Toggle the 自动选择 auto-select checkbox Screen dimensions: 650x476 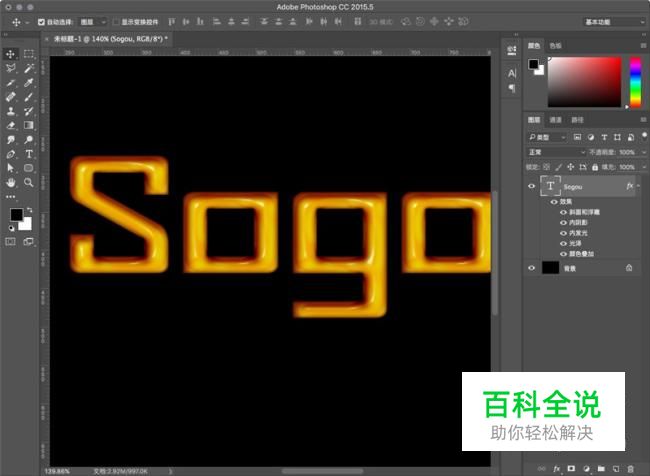click(x=41, y=22)
